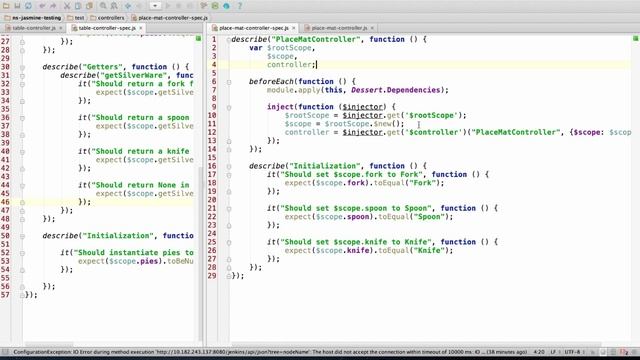Collapse the getSilverWare describe at line 31

22,76
